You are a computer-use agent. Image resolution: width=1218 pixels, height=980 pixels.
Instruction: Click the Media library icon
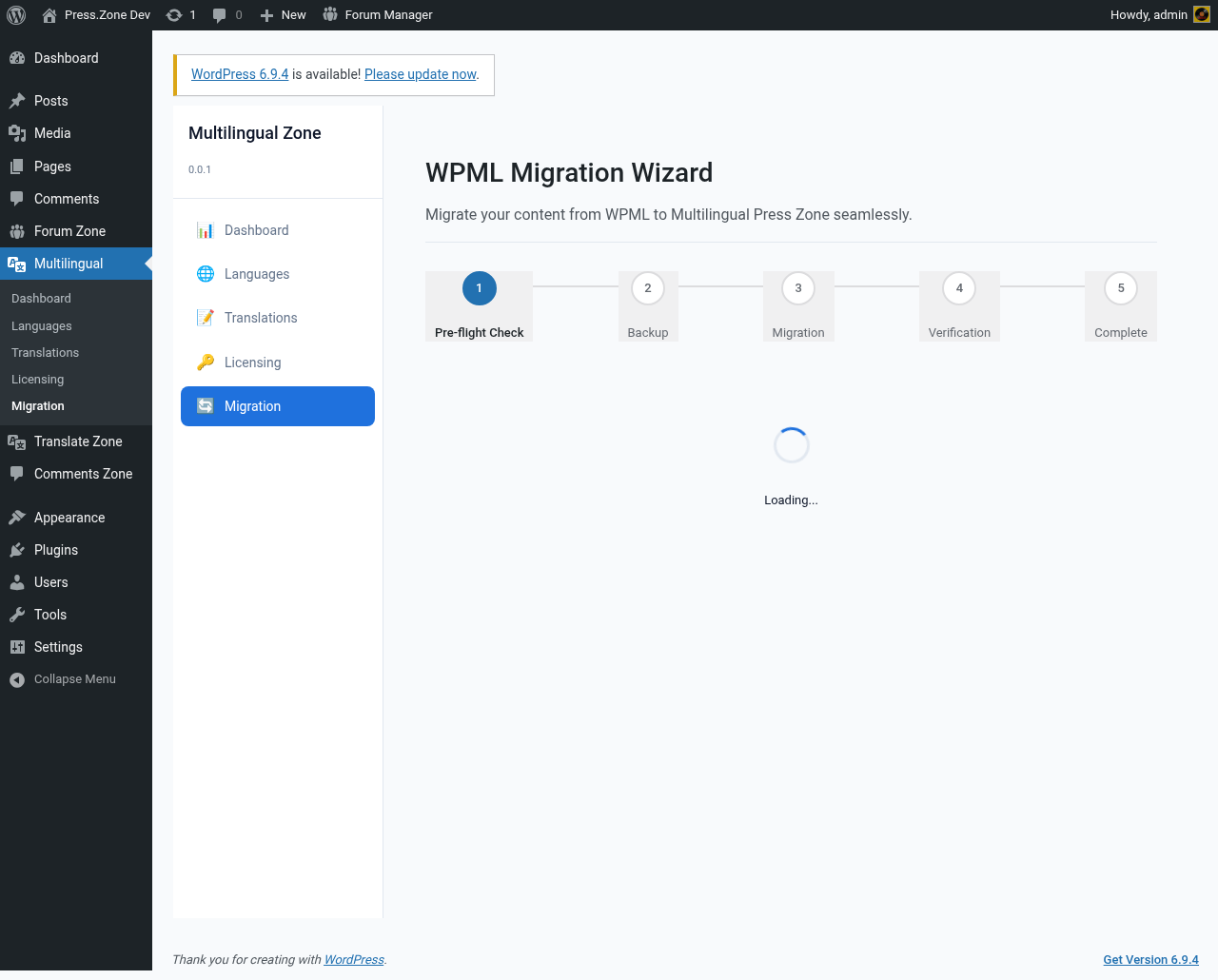17,133
